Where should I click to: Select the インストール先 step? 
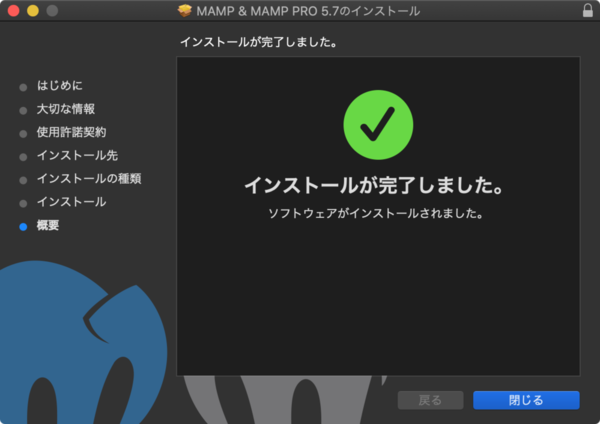[77, 155]
